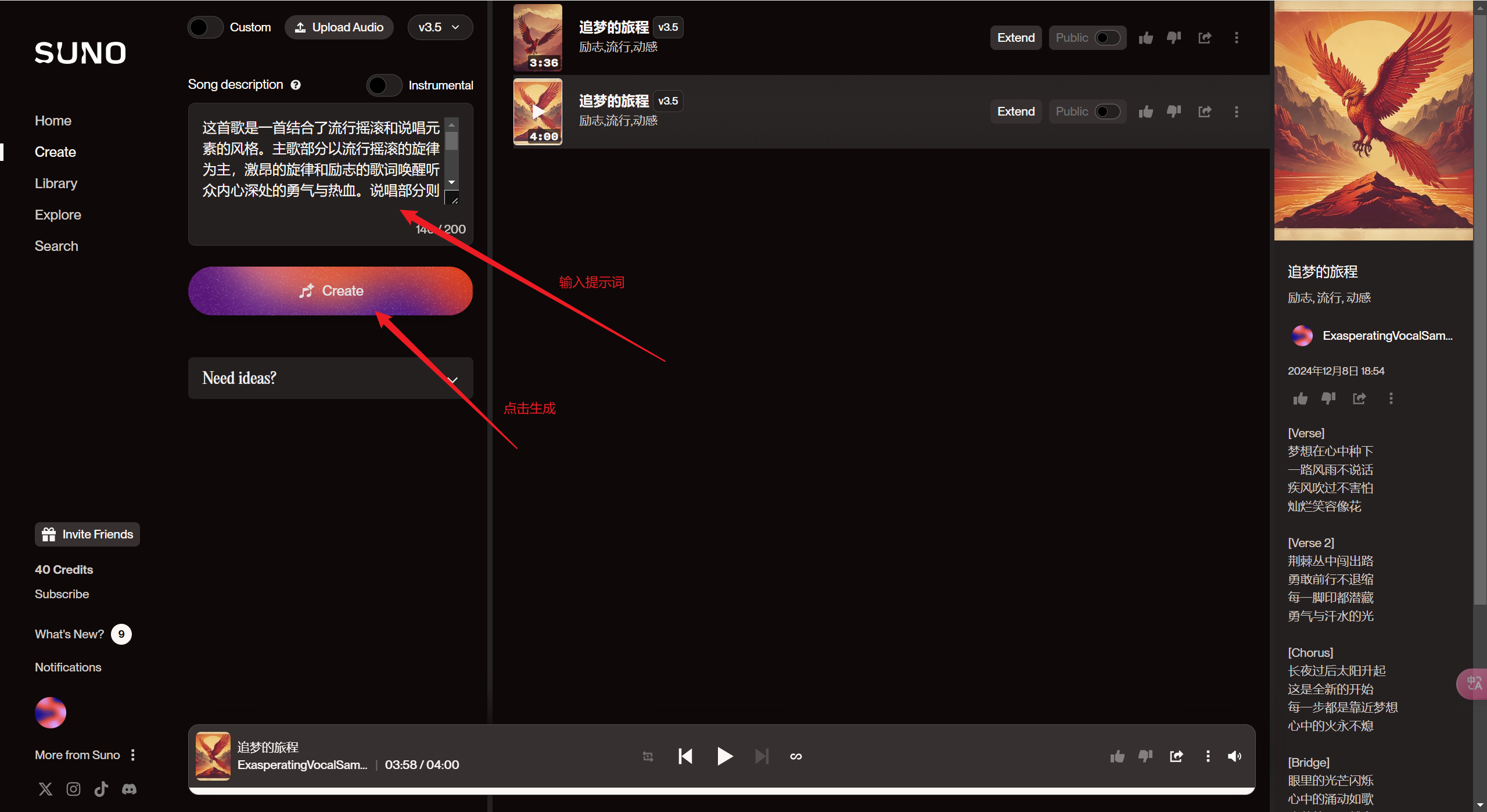The width and height of the screenshot is (1487, 812).
Task: Open three-dot menu on second song row
Action: (x=1236, y=111)
